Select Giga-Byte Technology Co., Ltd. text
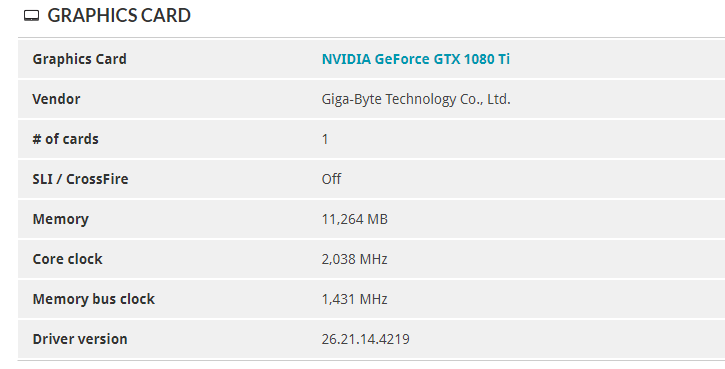725x369 pixels. [x=416, y=99]
